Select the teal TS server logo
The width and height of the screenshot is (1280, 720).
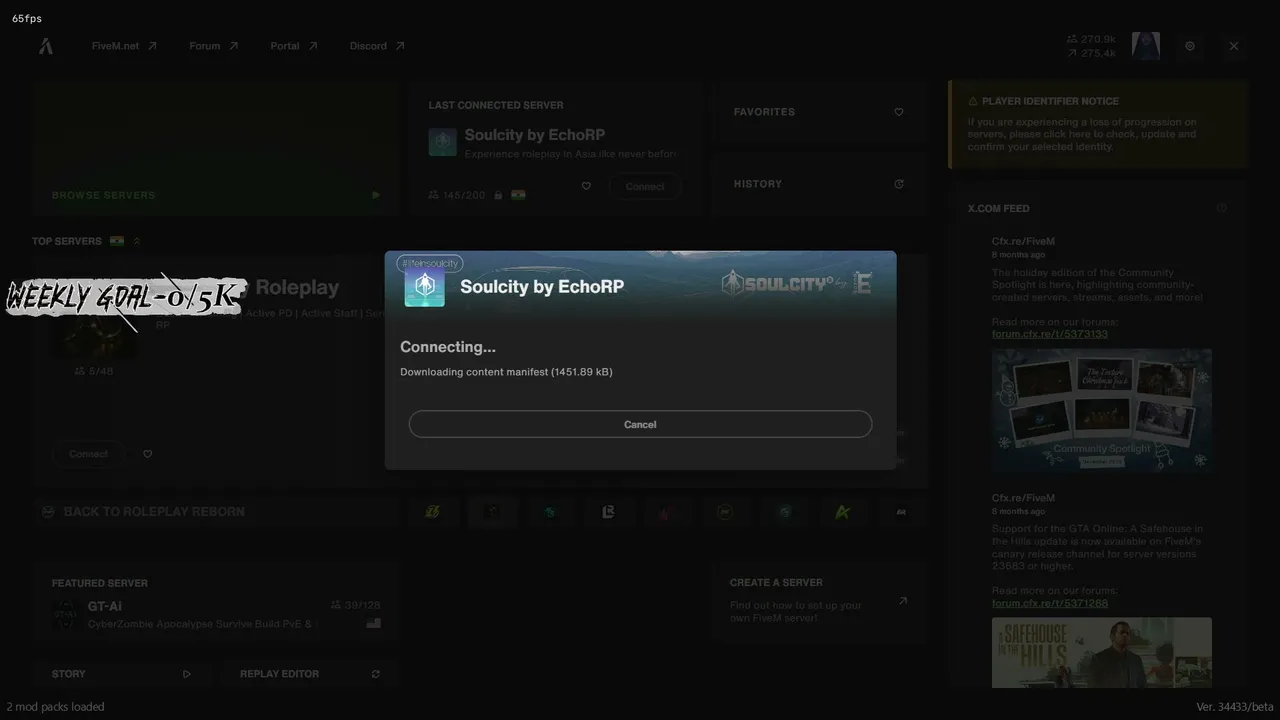pos(549,512)
